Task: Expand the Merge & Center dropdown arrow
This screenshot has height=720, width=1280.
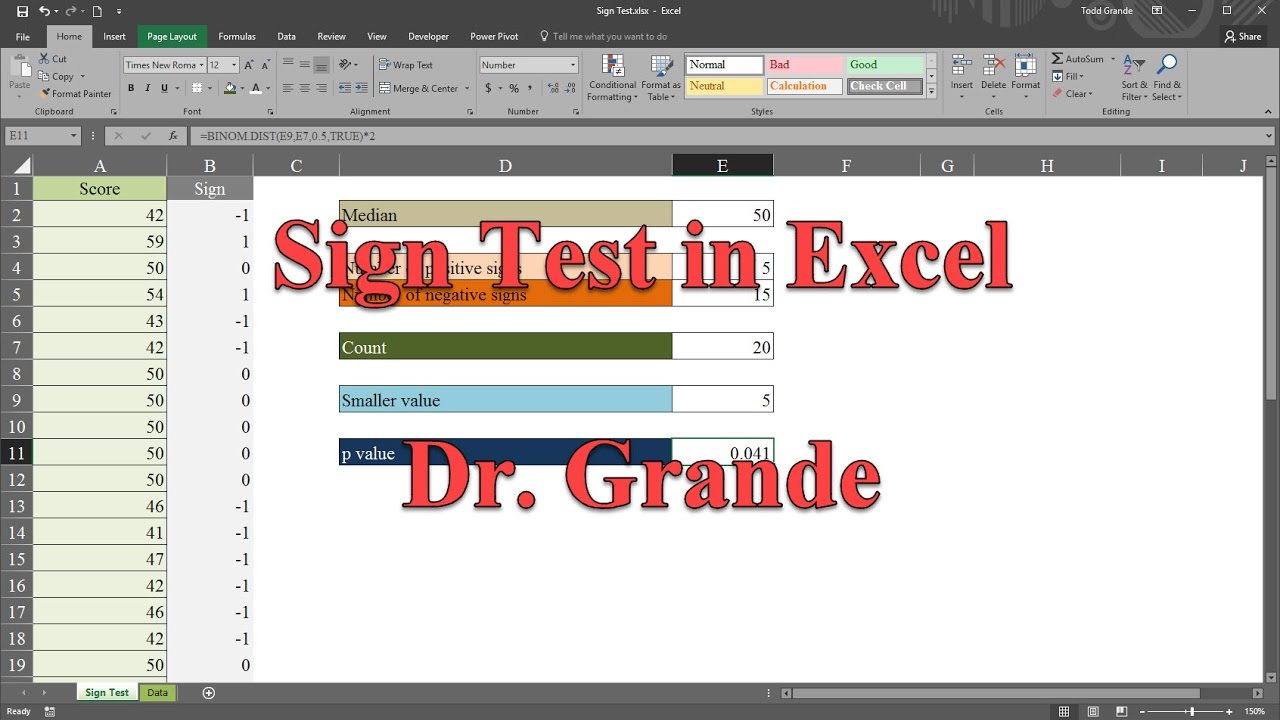Action: [466, 88]
